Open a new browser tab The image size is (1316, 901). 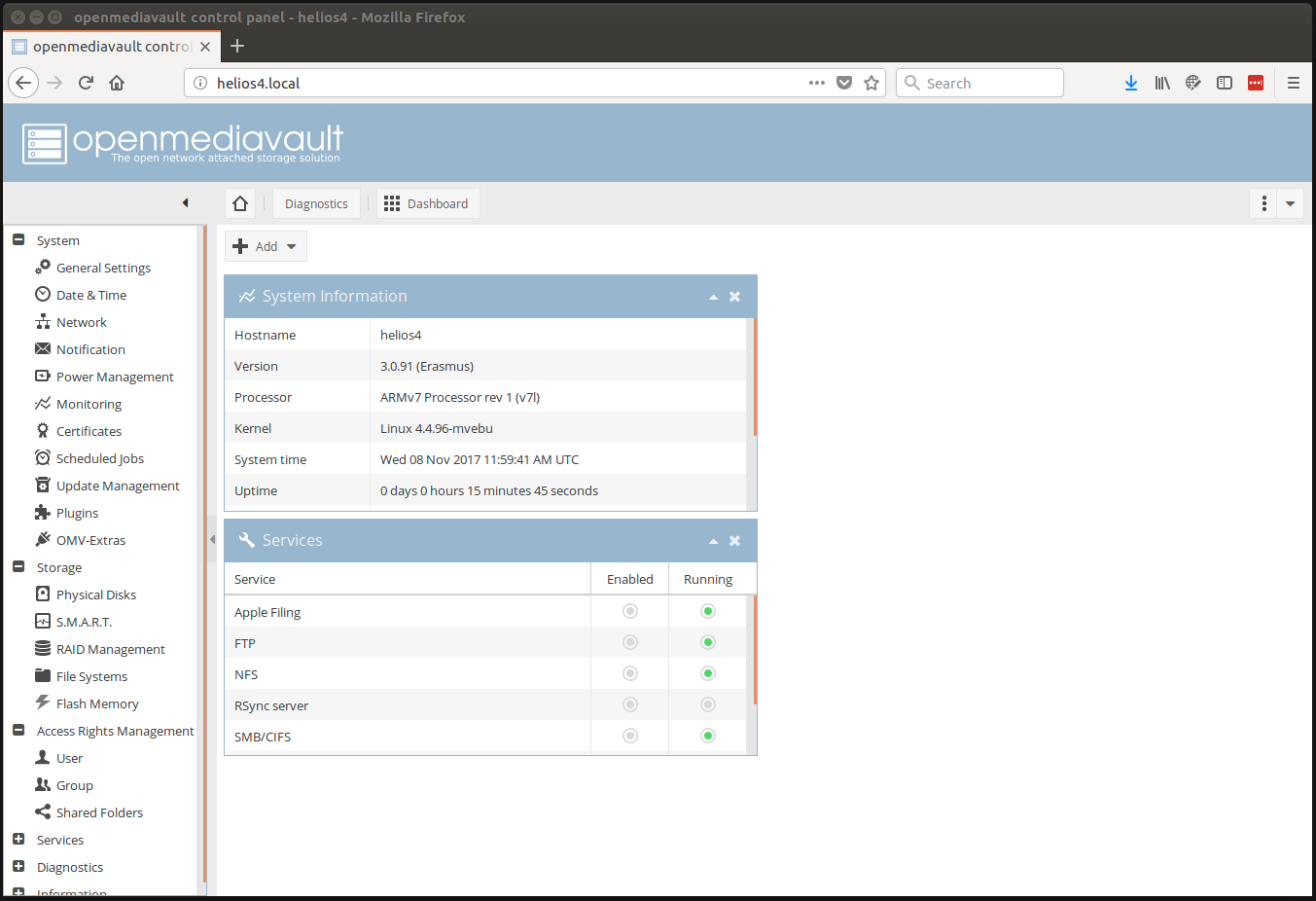coord(237,46)
